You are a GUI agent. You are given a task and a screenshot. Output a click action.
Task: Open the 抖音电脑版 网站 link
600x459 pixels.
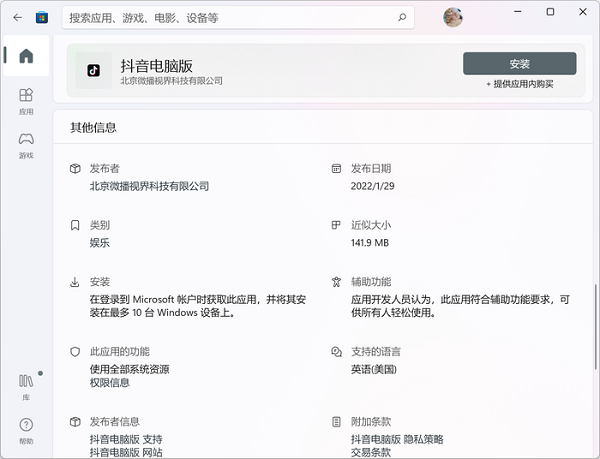coord(125,453)
